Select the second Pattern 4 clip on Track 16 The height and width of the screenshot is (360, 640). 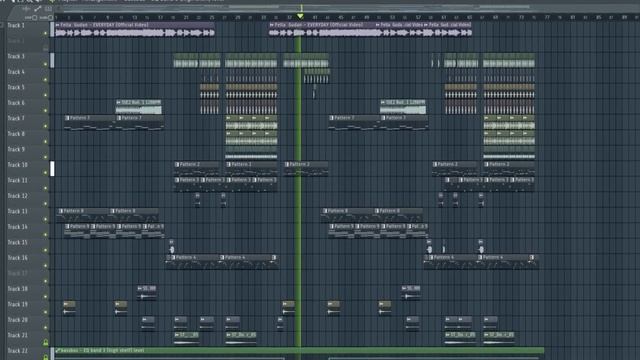(247, 262)
